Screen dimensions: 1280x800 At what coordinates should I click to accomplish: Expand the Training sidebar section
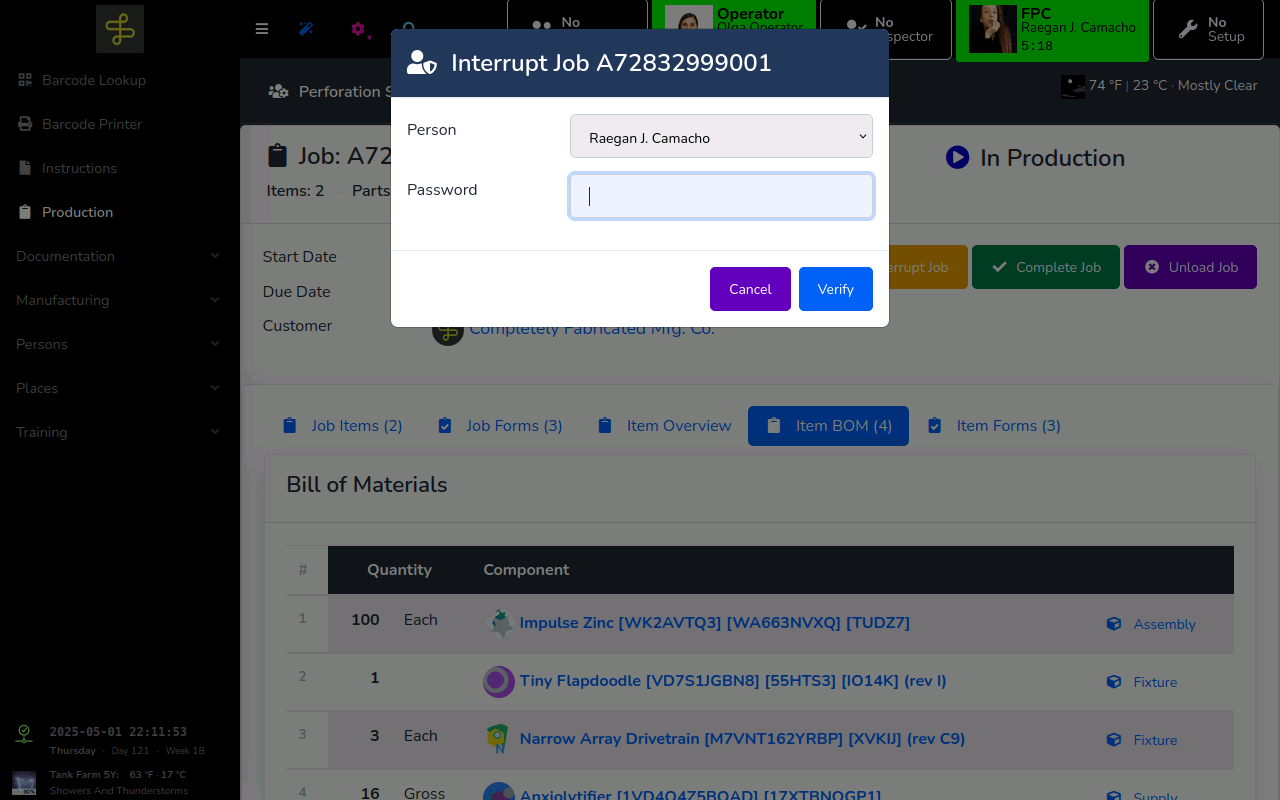(119, 432)
